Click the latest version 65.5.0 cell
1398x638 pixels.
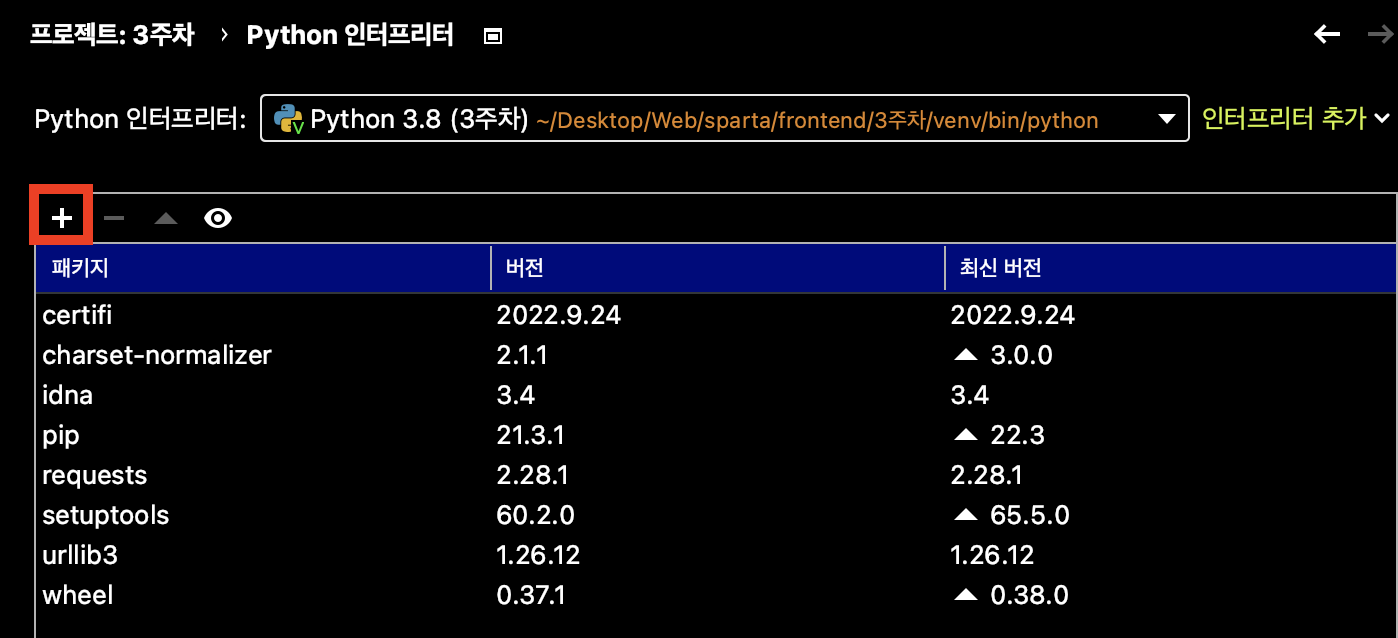pyautogui.click(x=1030, y=515)
